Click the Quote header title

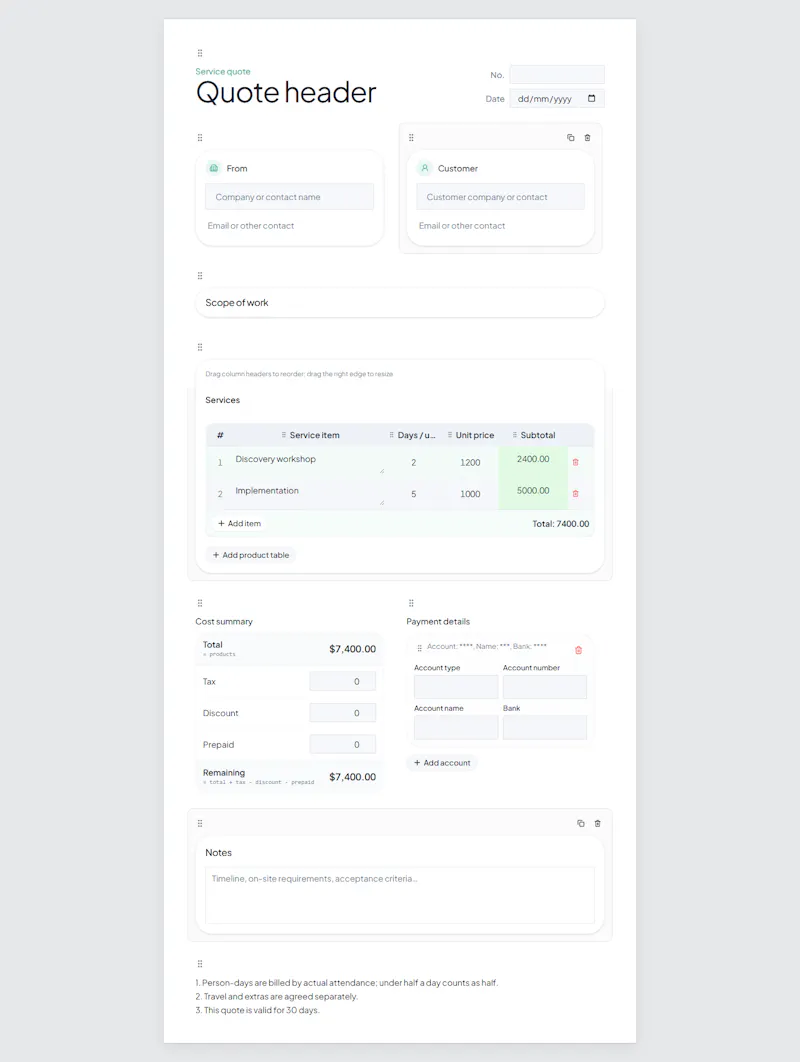pyautogui.click(x=286, y=93)
